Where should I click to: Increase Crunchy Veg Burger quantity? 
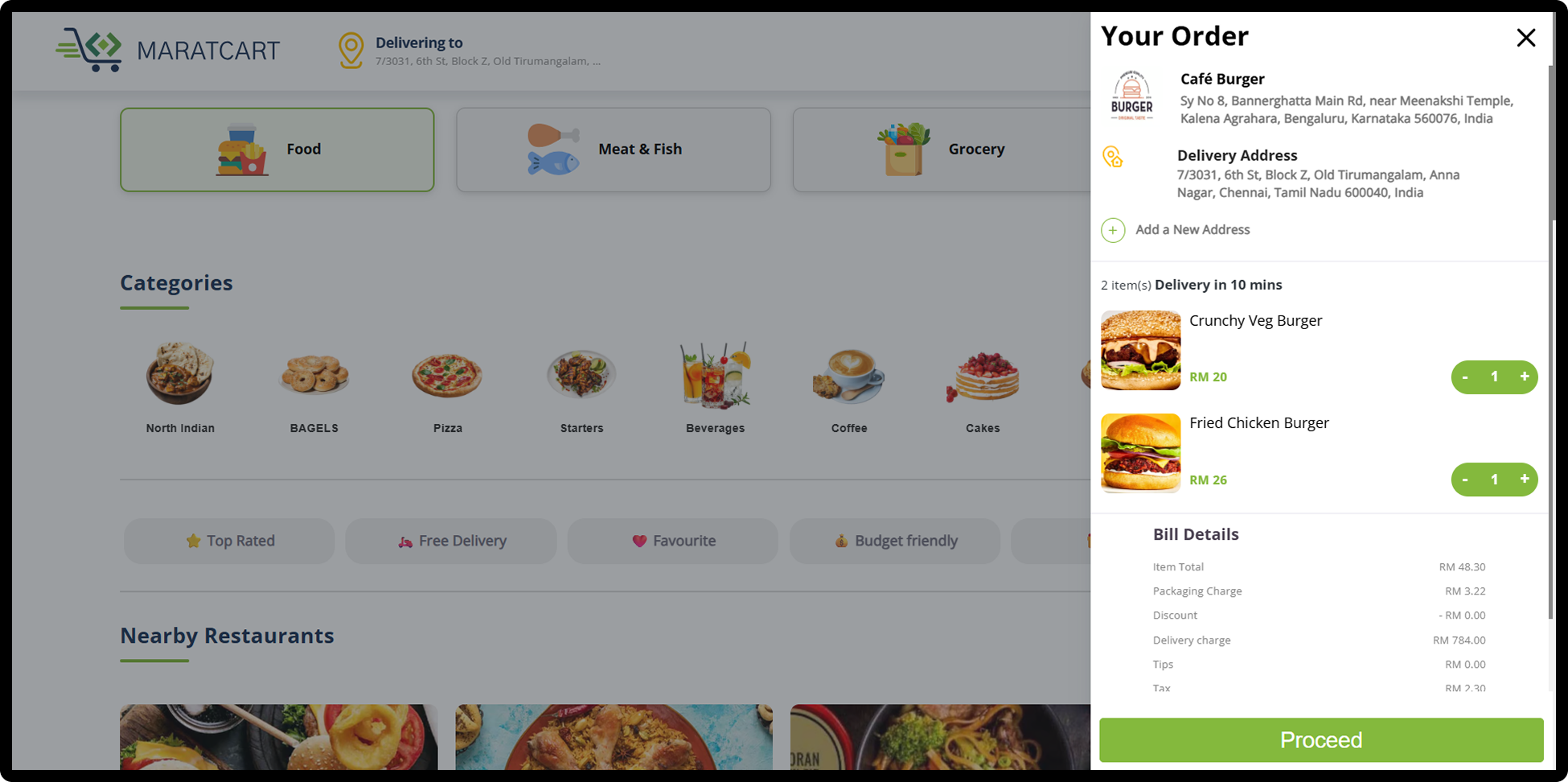pos(1524,377)
